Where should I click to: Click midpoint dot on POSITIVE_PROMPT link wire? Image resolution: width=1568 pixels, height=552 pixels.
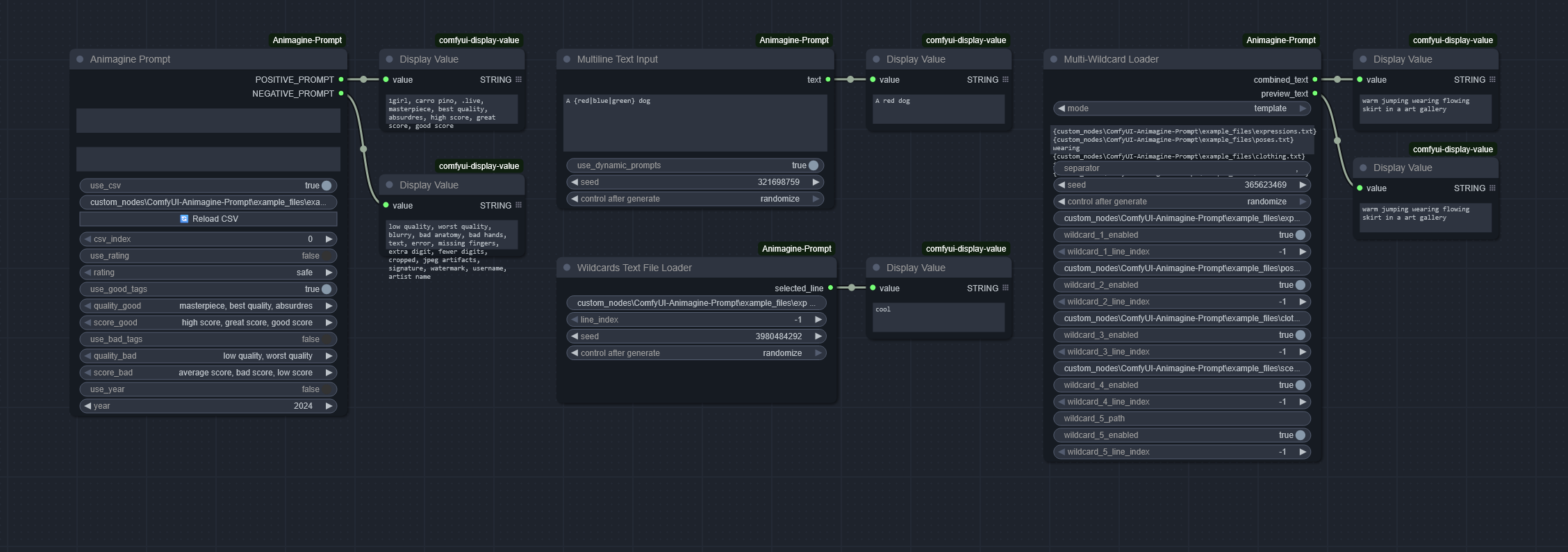tap(363, 79)
